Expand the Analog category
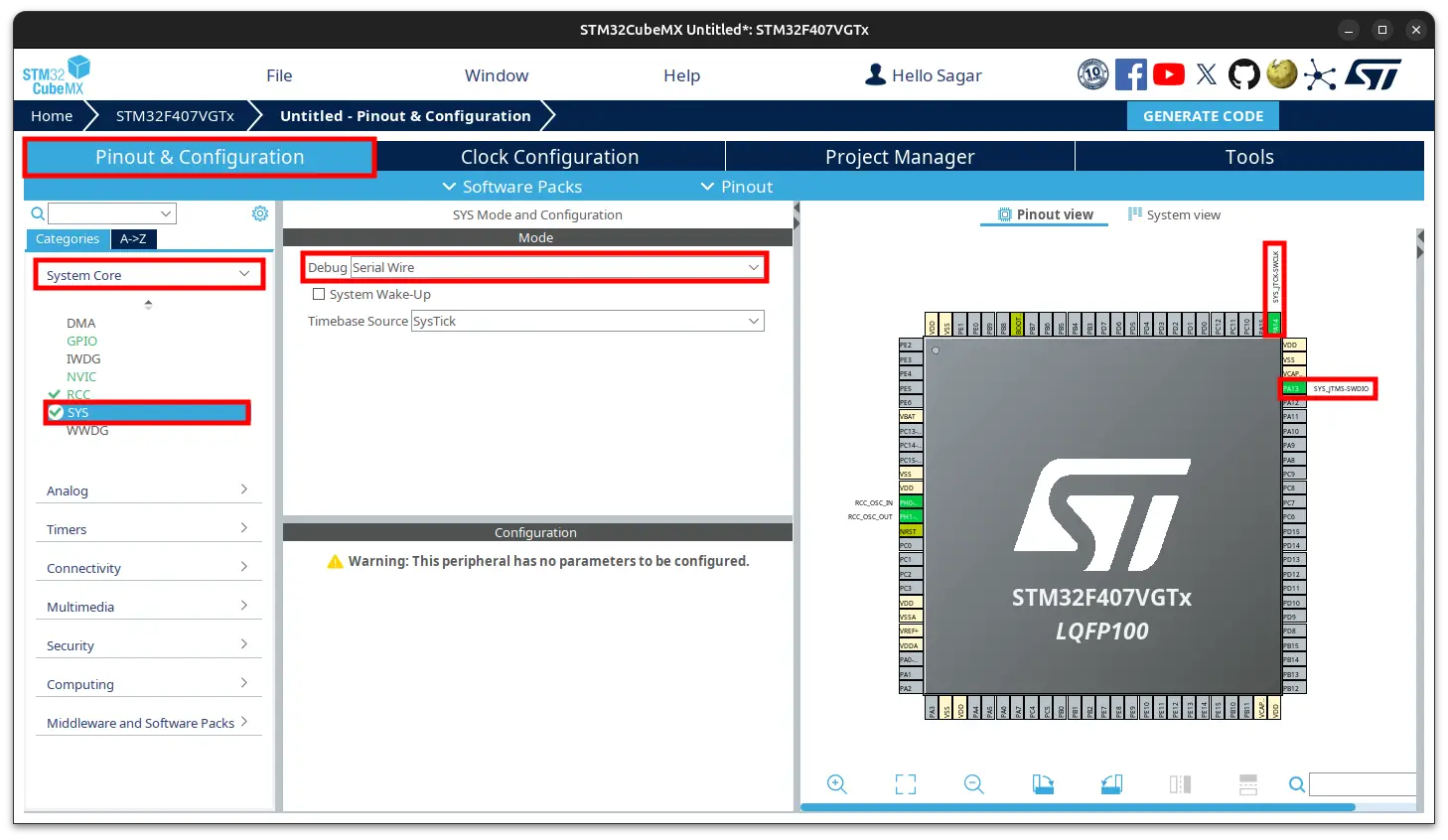Image resolution: width=1448 pixels, height=840 pixels. click(x=148, y=490)
